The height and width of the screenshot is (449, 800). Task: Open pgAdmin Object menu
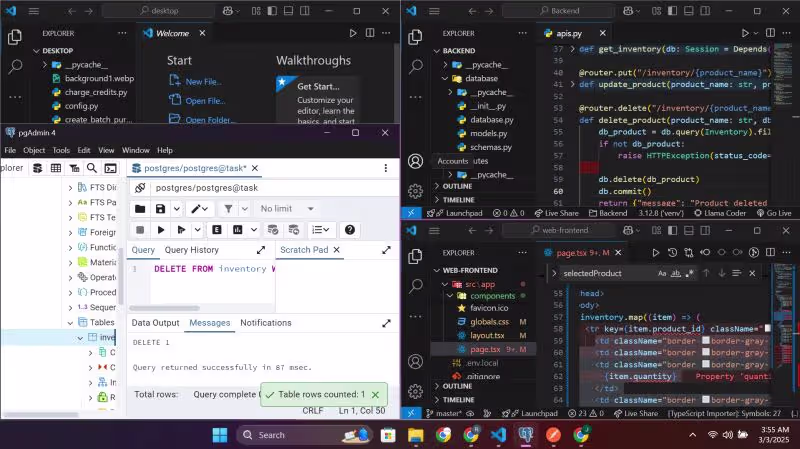pyautogui.click(x=34, y=151)
